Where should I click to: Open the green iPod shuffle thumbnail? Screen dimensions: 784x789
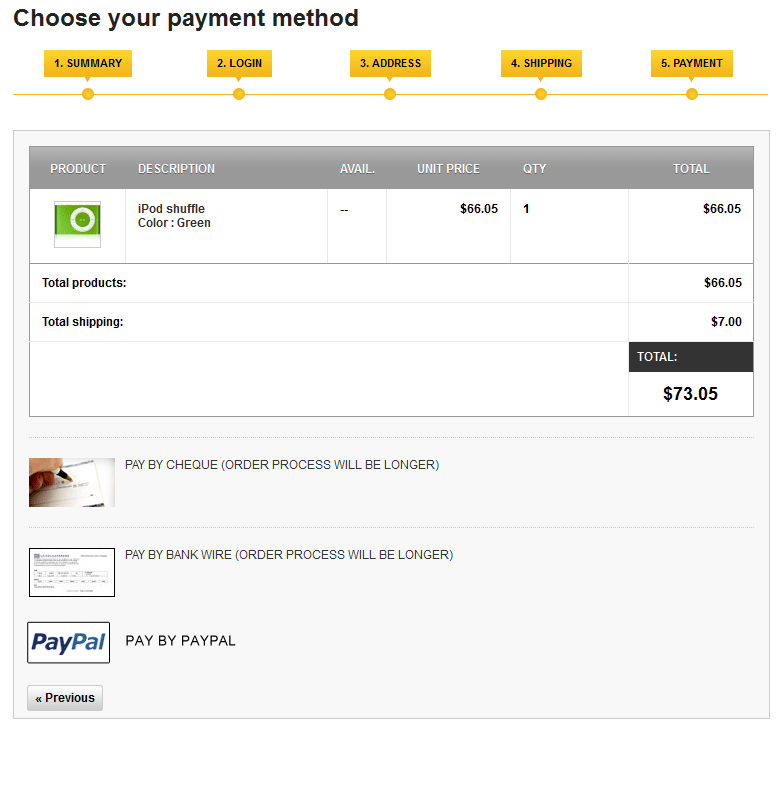click(83, 224)
